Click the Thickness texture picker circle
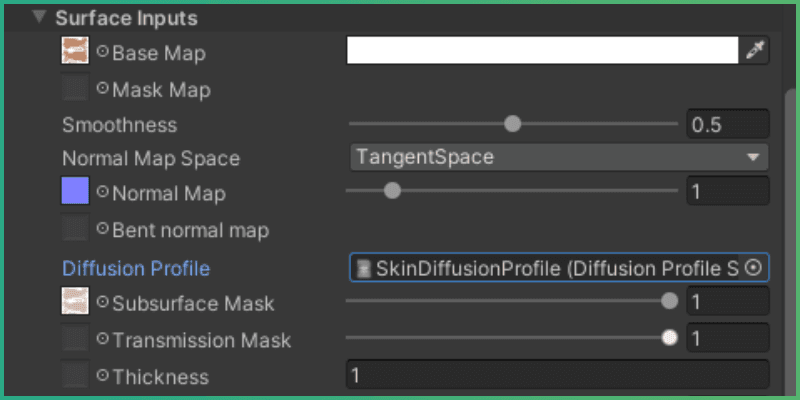This screenshot has height=400, width=800. [102, 376]
